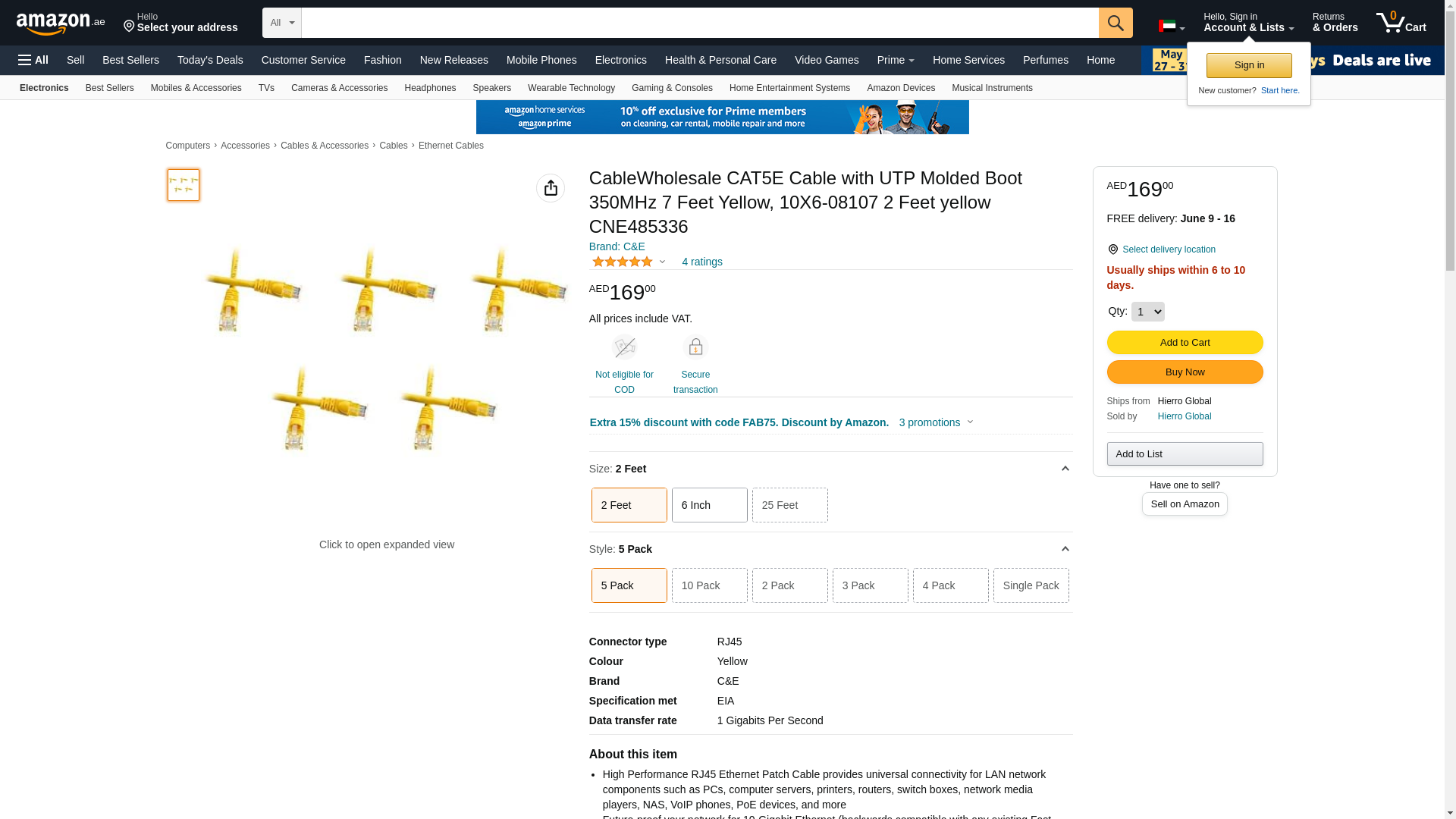Open the Headphones subcategory tab
1456x819 pixels.
click(430, 88)
